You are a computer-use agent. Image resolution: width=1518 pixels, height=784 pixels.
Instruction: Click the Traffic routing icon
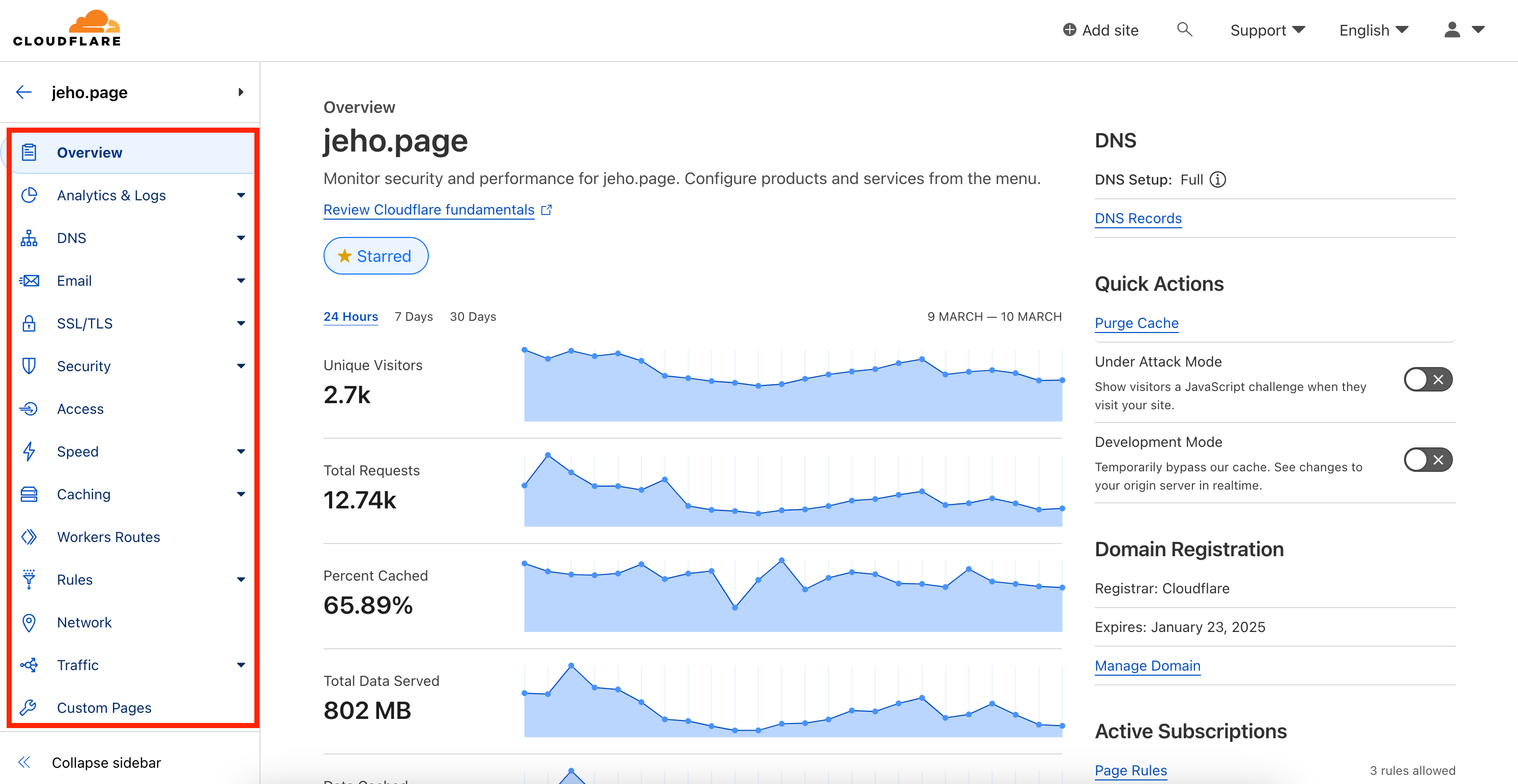(x=29, y=665)
